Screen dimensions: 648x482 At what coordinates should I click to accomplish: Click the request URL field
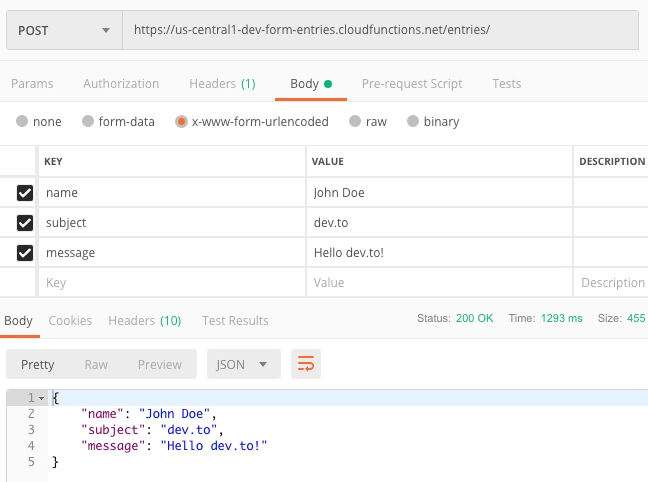coord(381,30)
